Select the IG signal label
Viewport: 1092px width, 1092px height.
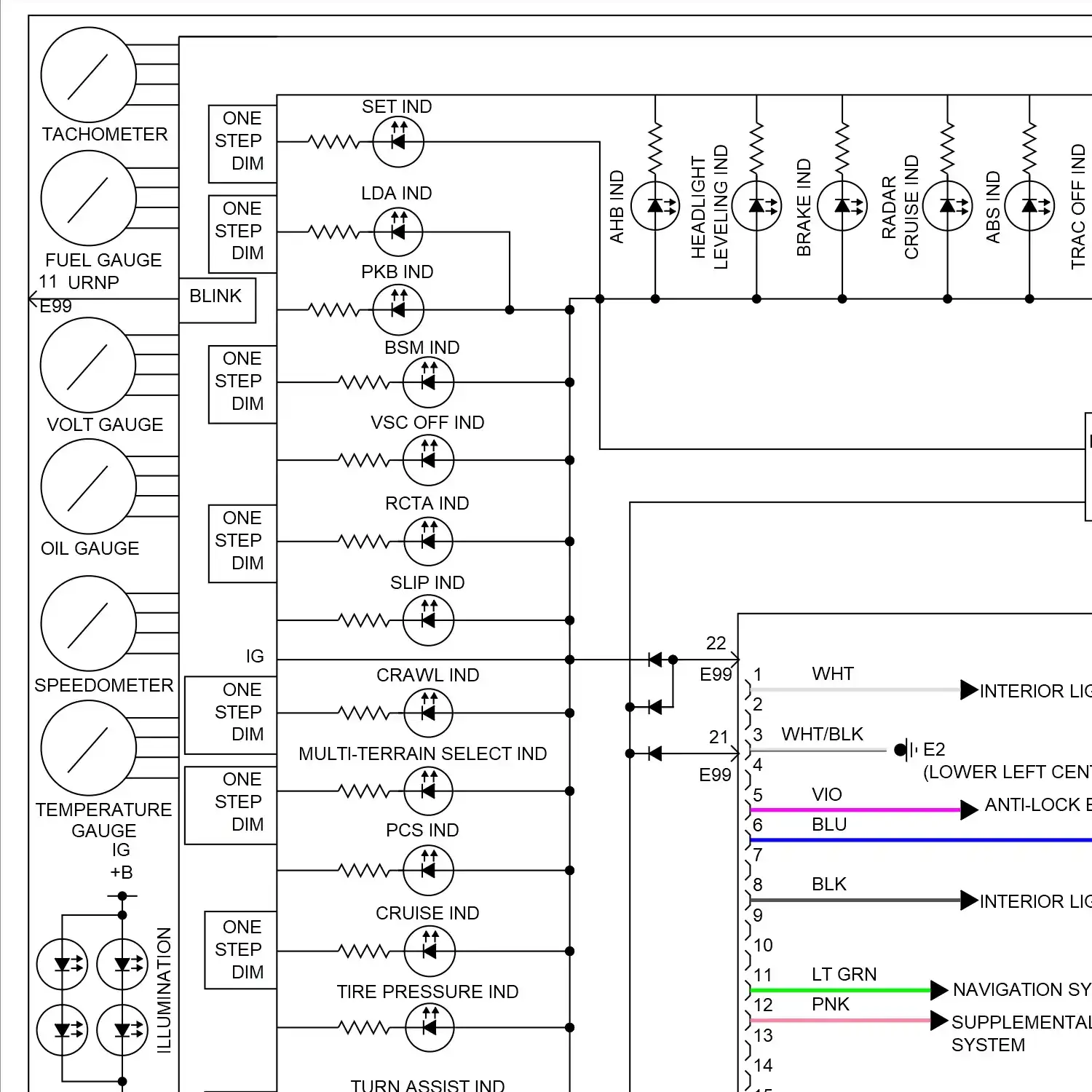pyautogui.click(x=256, y=657)
